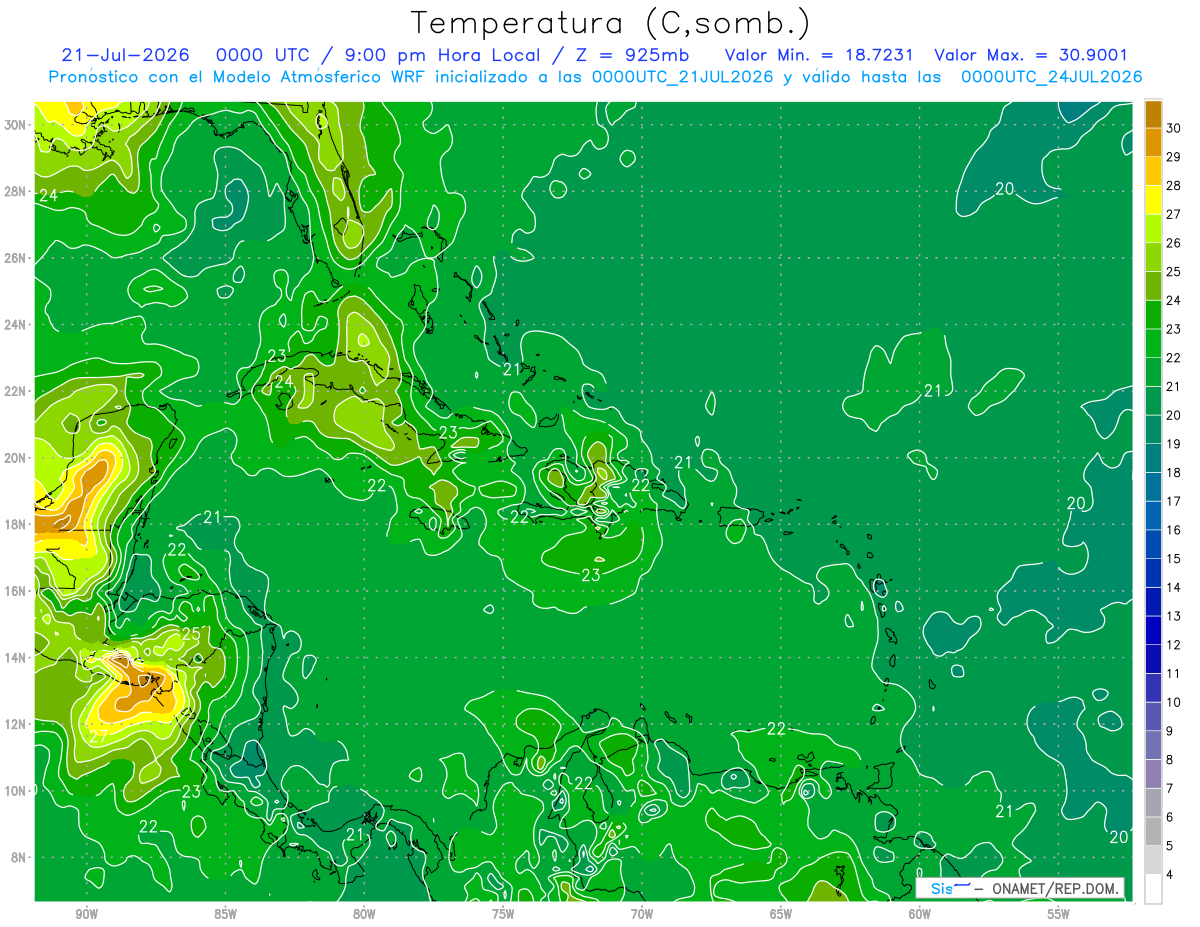This screenshot has width=1200, height=927.
Task: Click the "80W" longitude axis label
Action: point(364,914)
